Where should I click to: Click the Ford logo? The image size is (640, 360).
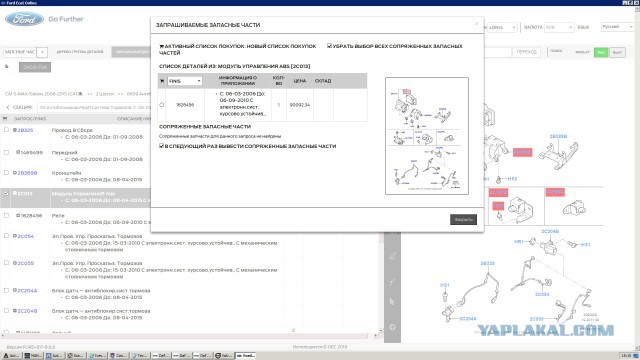pos(24,19)
